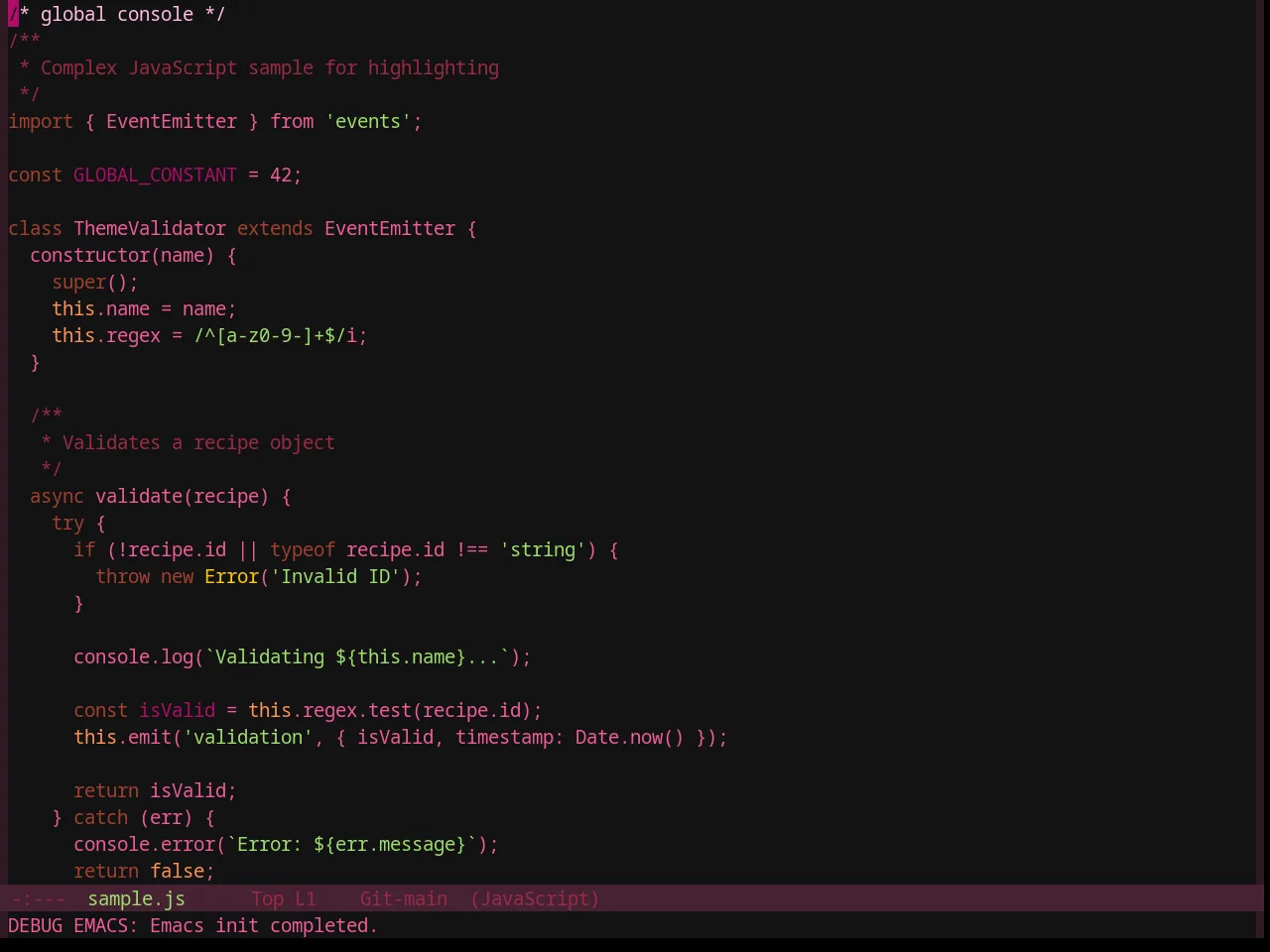Click the 'typeof' keyword
This screenshot has width=1270, height=952.
click(x=303, y=549)
